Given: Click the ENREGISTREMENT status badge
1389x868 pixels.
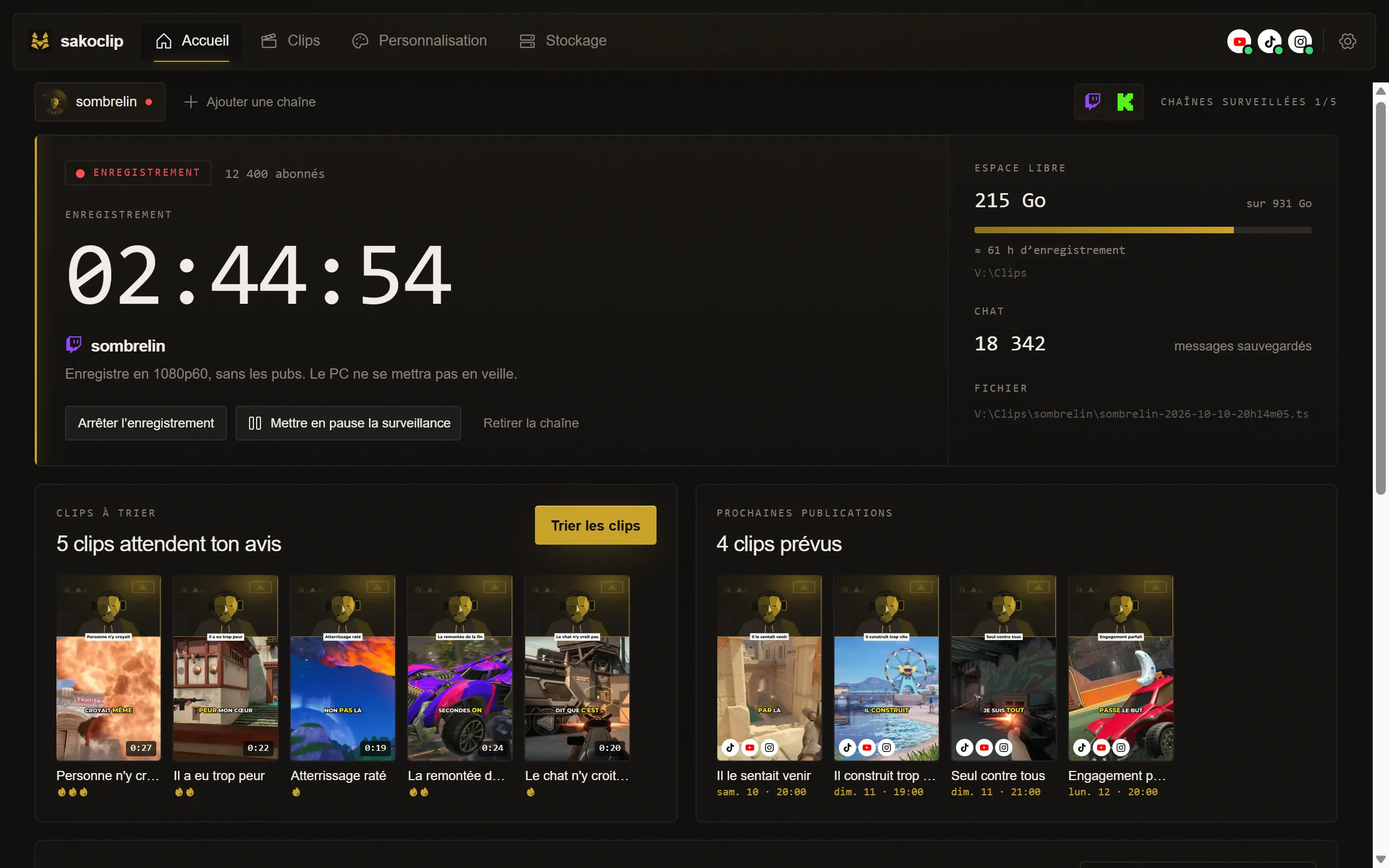Looking at the screenshot, I should (138, 173).
